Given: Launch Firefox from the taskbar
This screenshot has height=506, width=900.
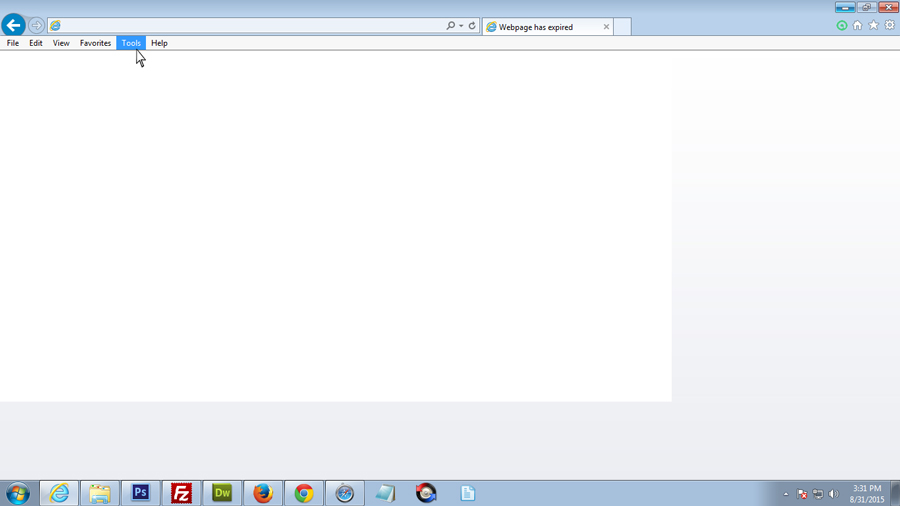Looking at the screenshot, I should point(263,493).
